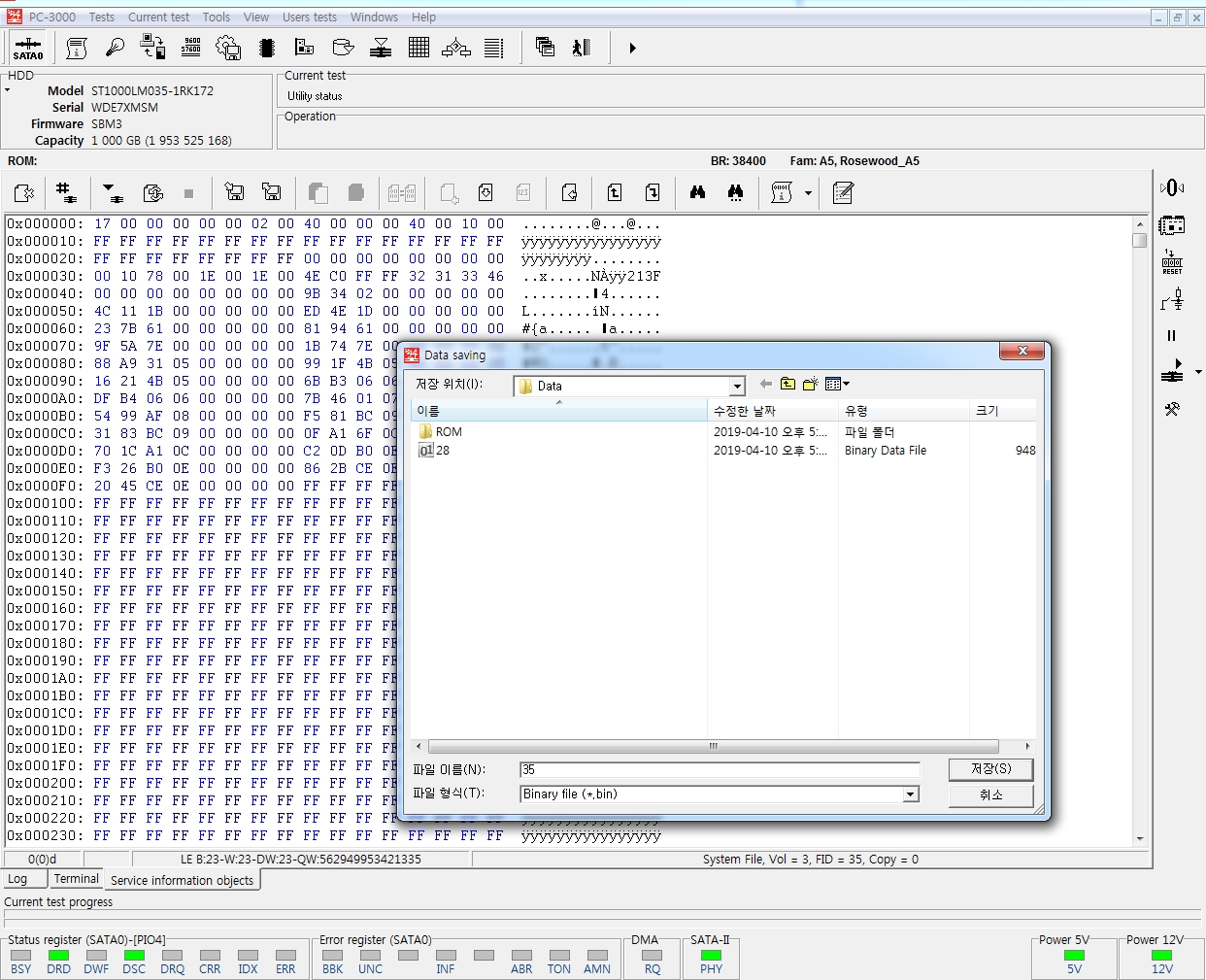
Task: Select the file named 28 in list
Action: coord(434,451)
